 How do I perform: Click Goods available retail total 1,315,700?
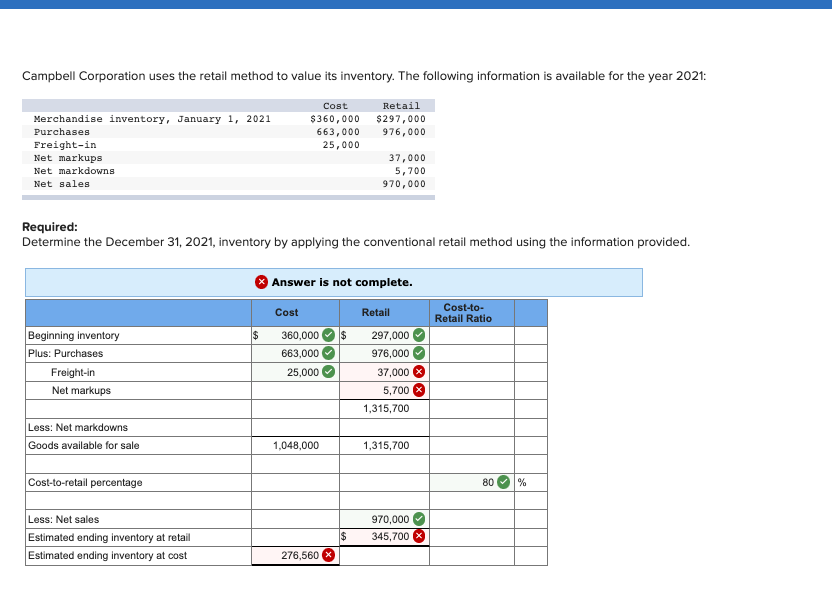(x=386, y=446)
